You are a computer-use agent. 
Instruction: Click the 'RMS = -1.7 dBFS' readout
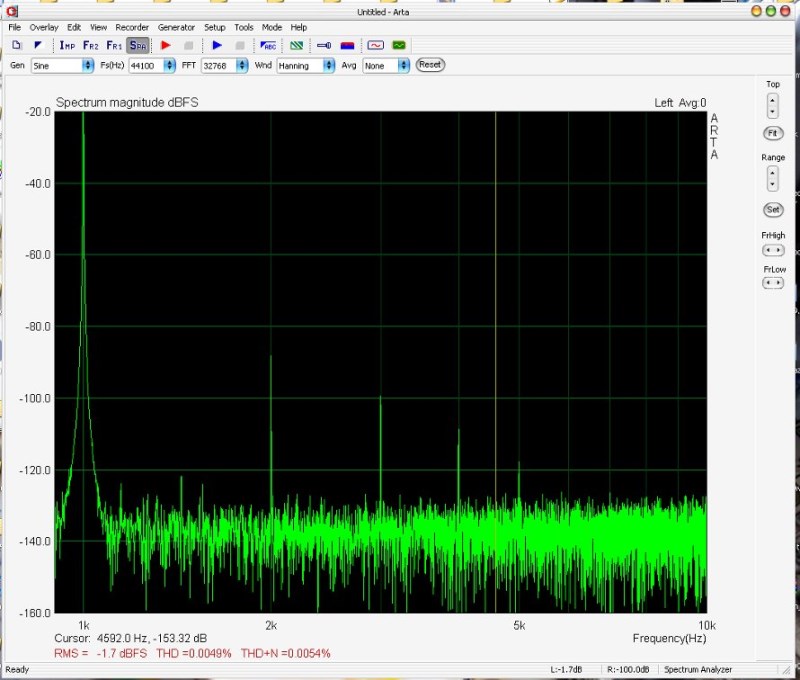(x=101, y=653)
